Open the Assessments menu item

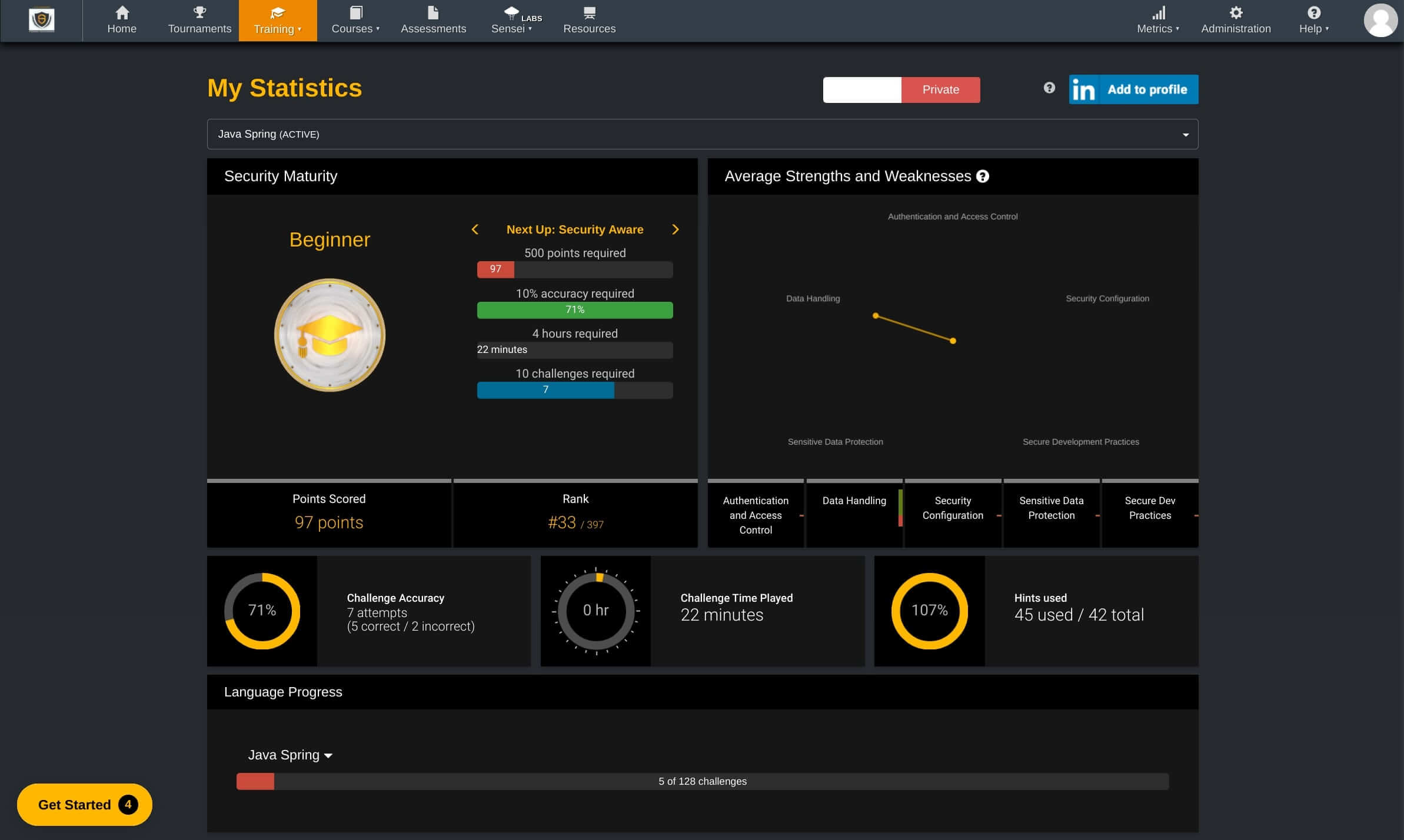click(433, 21)
